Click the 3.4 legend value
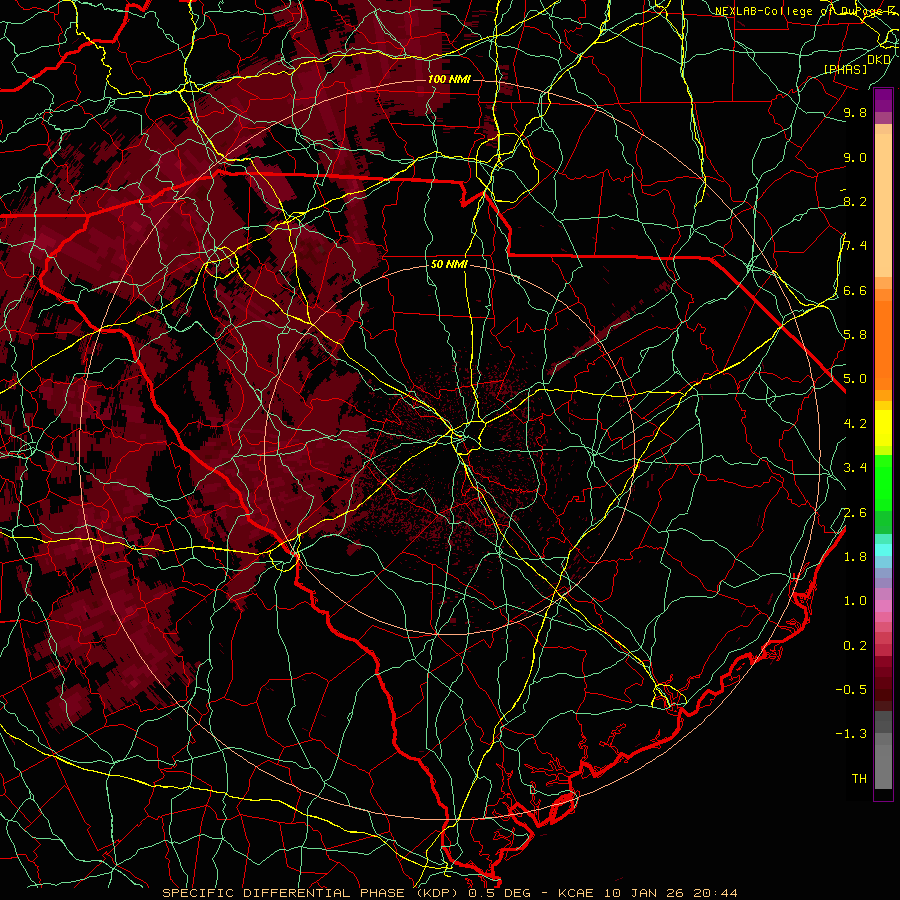This screenshot has width=900, height=900. (x=855, y=468)
